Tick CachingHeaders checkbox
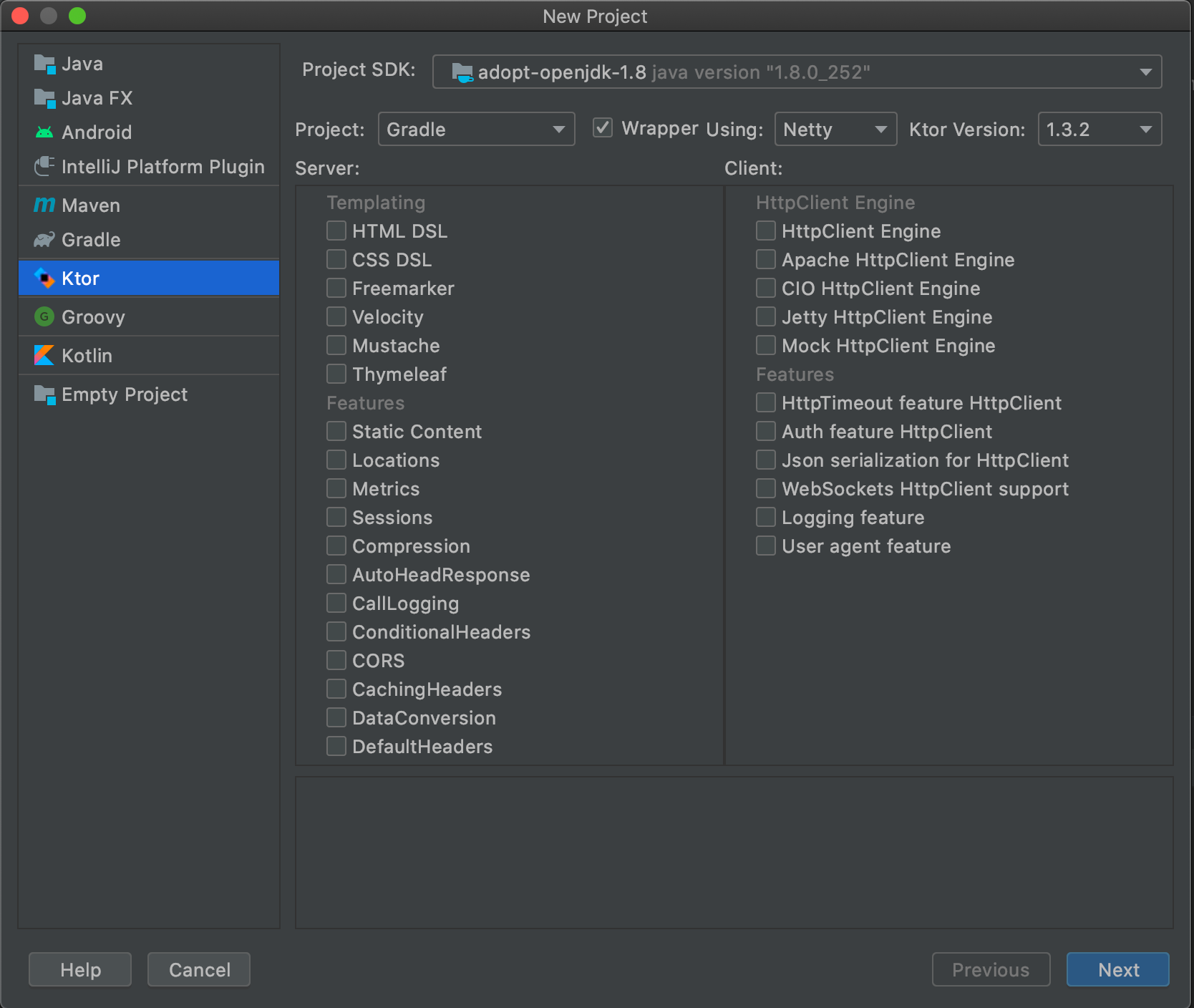 [336, 689]
